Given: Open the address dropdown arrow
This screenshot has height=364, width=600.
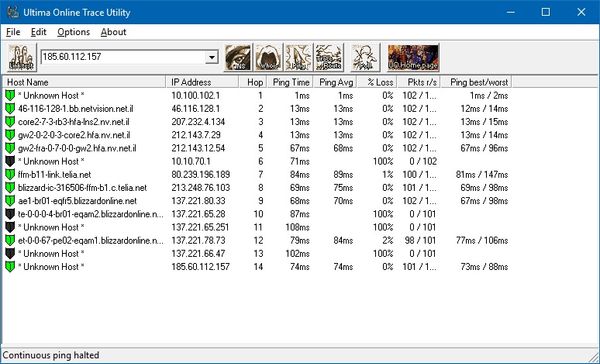Looking at the screenshot, I should (211, 57).
